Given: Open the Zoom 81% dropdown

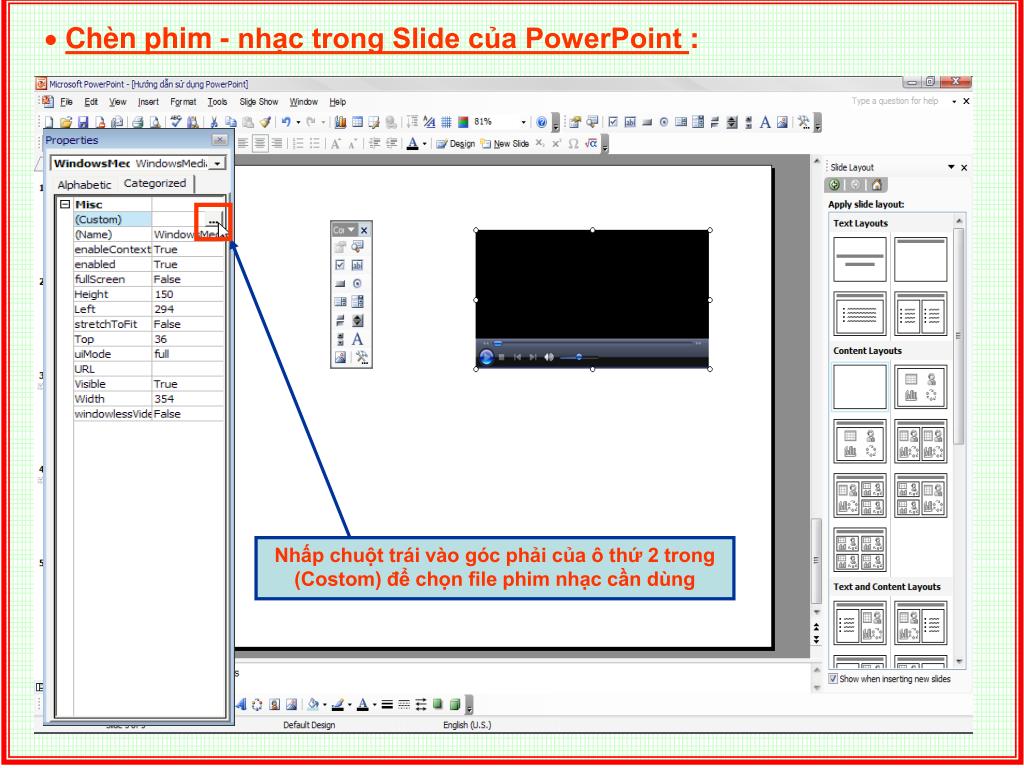Looking at the screenshot, I should pos(523,122).
